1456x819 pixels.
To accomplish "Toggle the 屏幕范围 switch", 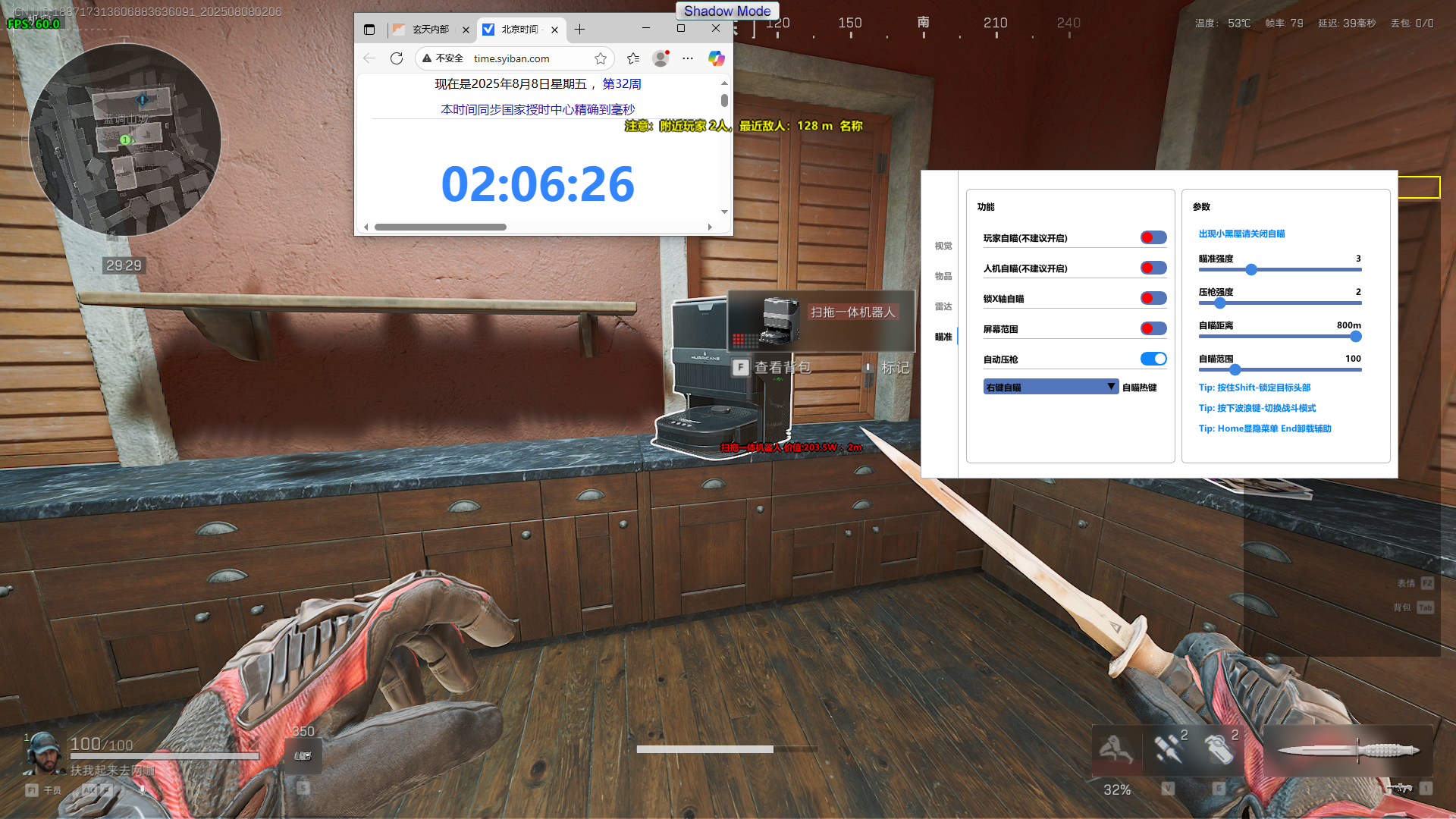I will pyautogui.click(x=1153, y=328).
